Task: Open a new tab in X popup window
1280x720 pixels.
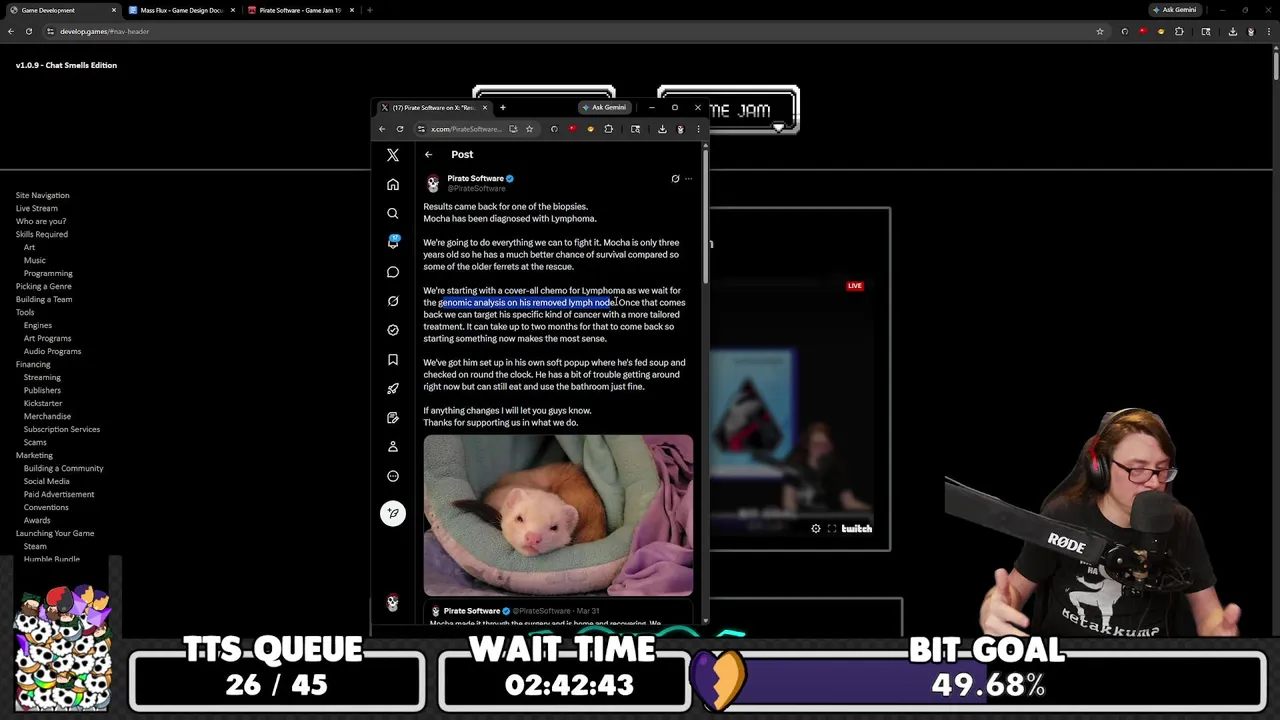Action: (x=503, y=107)
